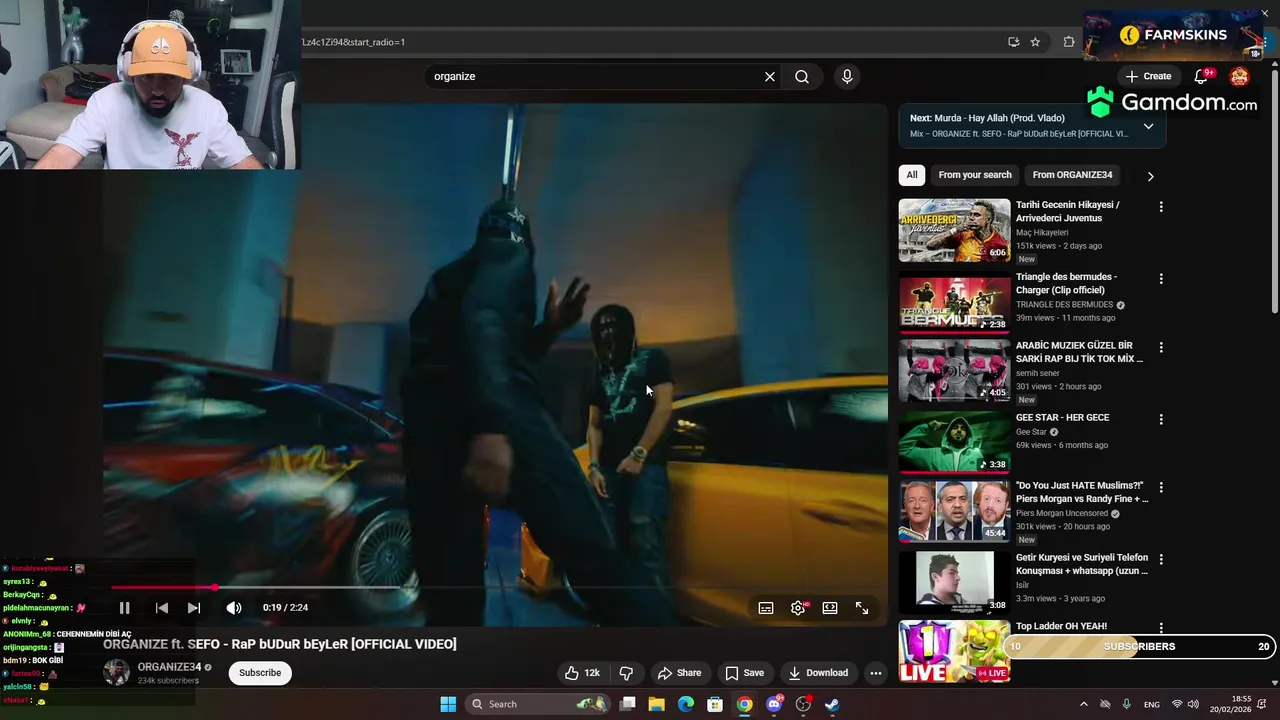Open more actions ellipsis below video
Viewport: 1280px width, 720px height.
coord(876,673)
